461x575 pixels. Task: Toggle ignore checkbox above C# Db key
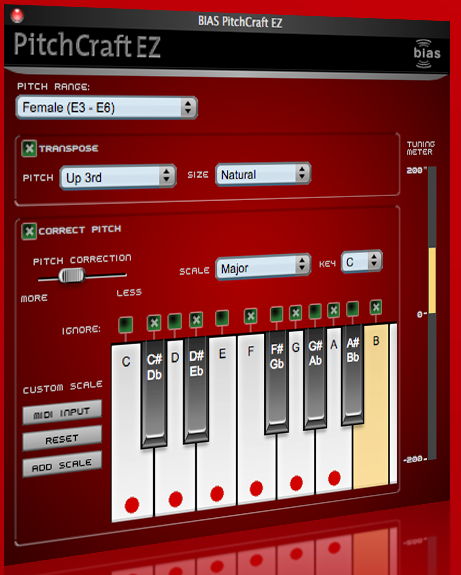coord(154,322)
